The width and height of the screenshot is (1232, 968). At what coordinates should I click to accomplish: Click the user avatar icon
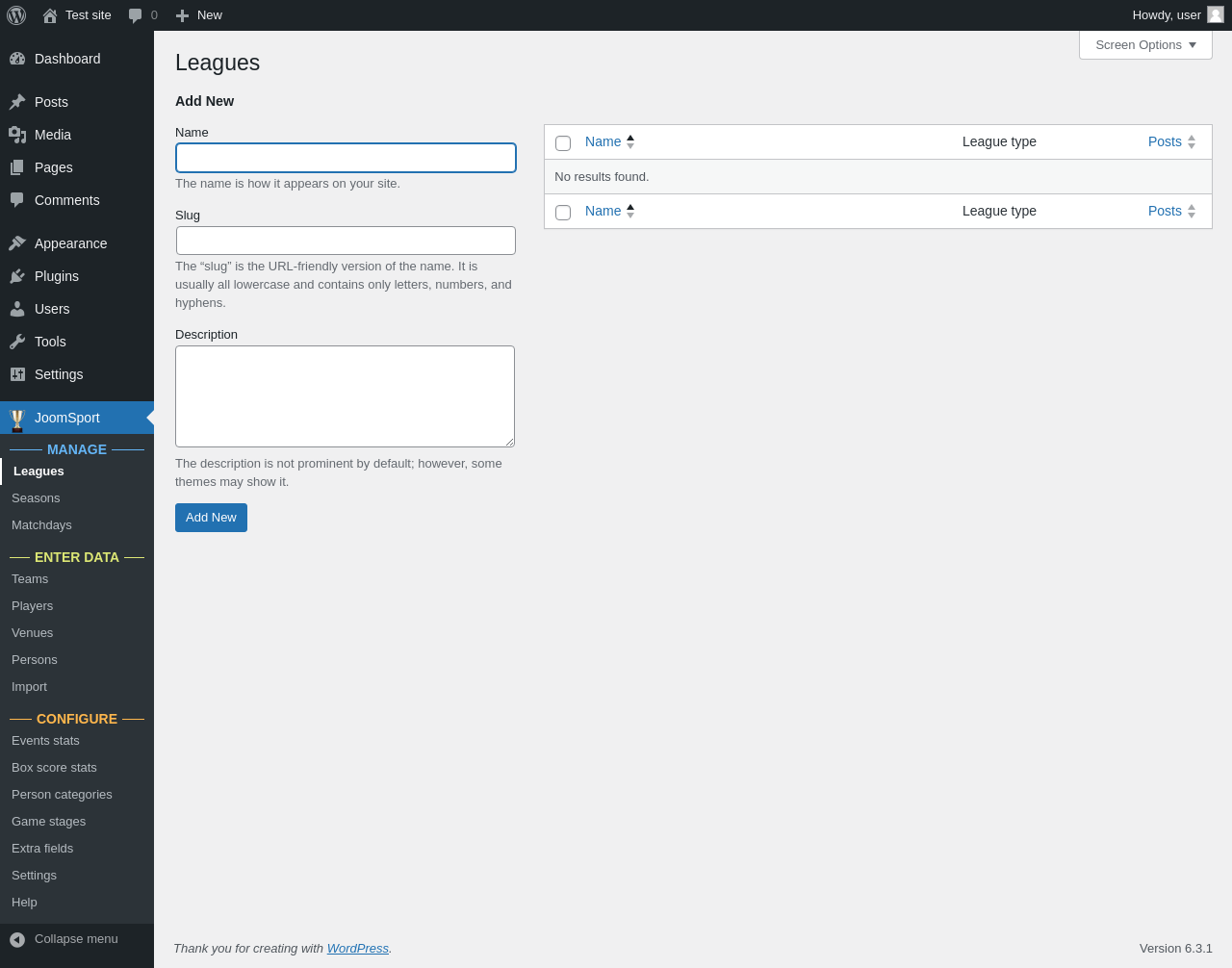click(1216, 14)
